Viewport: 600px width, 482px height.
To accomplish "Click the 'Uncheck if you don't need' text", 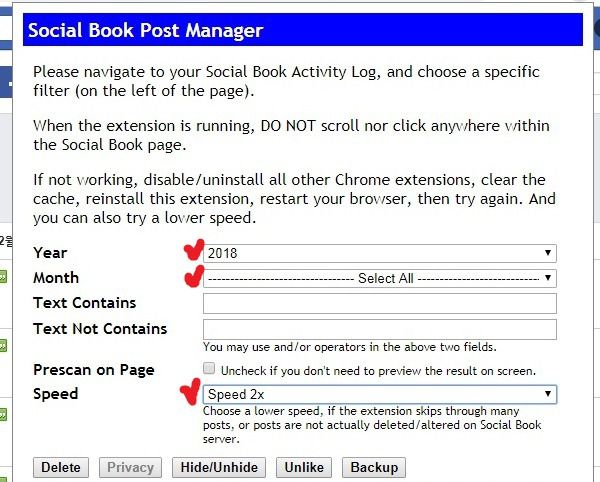I will point(378,371).
